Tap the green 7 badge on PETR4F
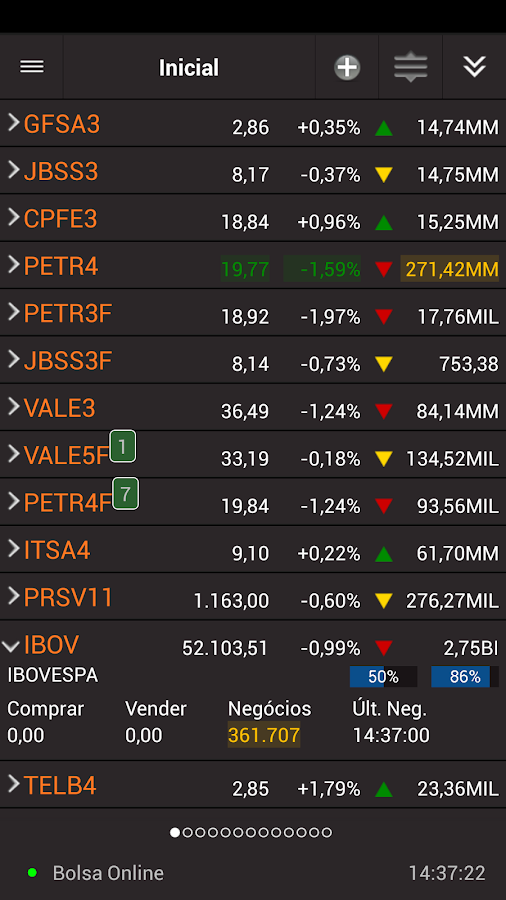This screenshot has width=506, height=900. 126,494
